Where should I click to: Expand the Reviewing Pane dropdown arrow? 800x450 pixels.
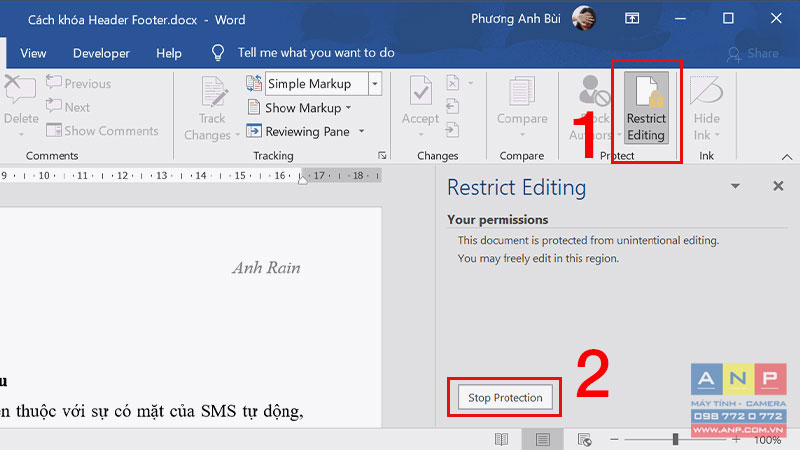(362, 132)
